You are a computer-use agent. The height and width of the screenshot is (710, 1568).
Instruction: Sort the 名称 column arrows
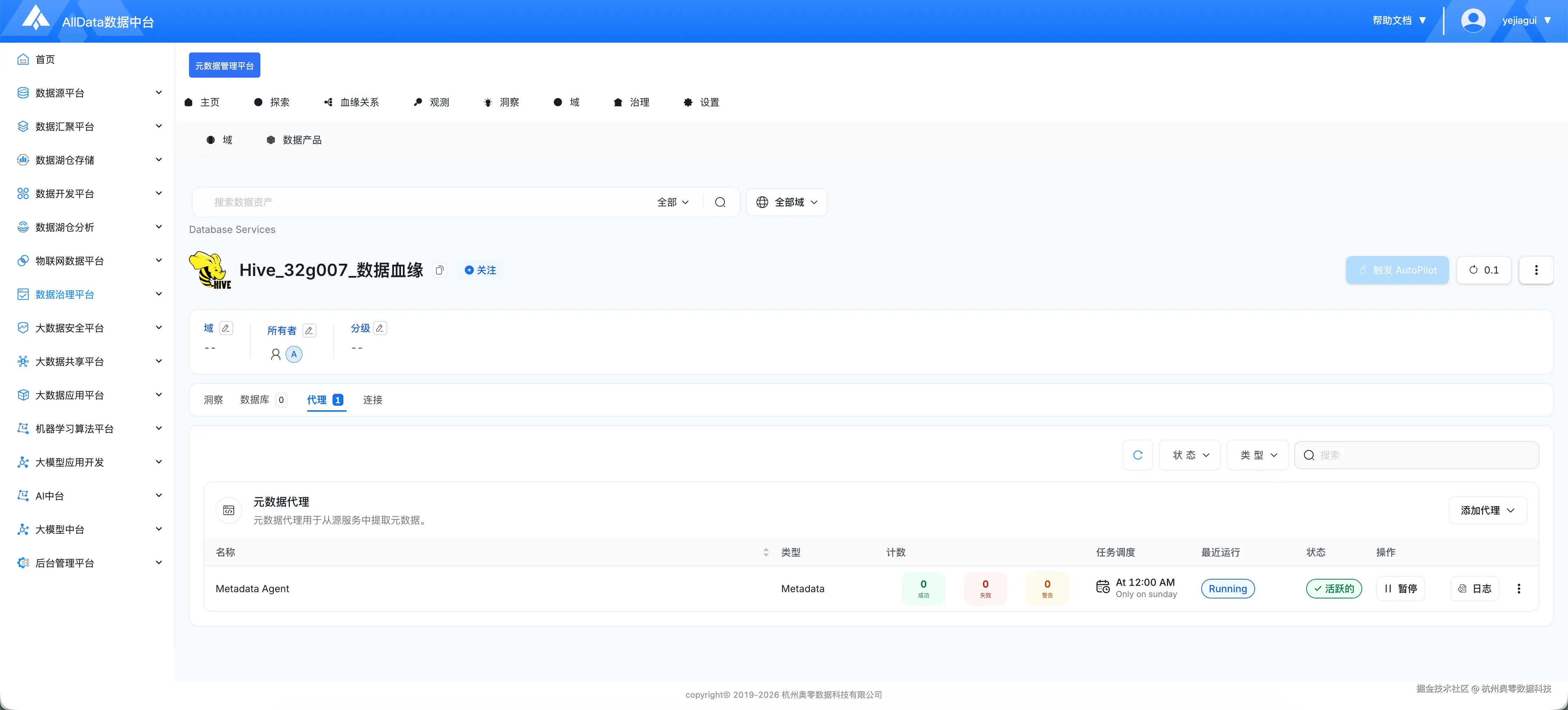766,552
